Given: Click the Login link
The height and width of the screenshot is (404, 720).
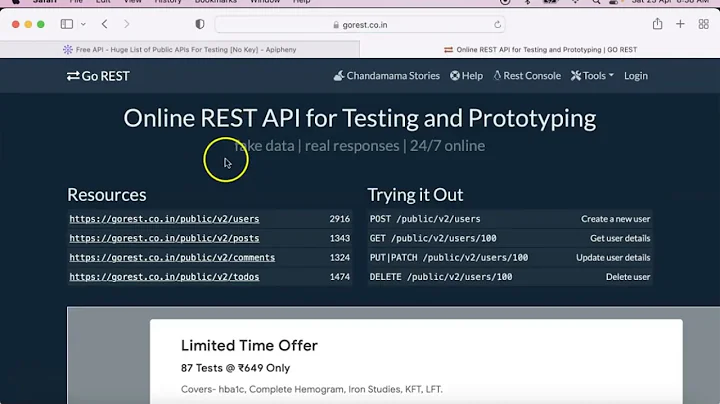Looking at the screenshot, I should point(636,76).
